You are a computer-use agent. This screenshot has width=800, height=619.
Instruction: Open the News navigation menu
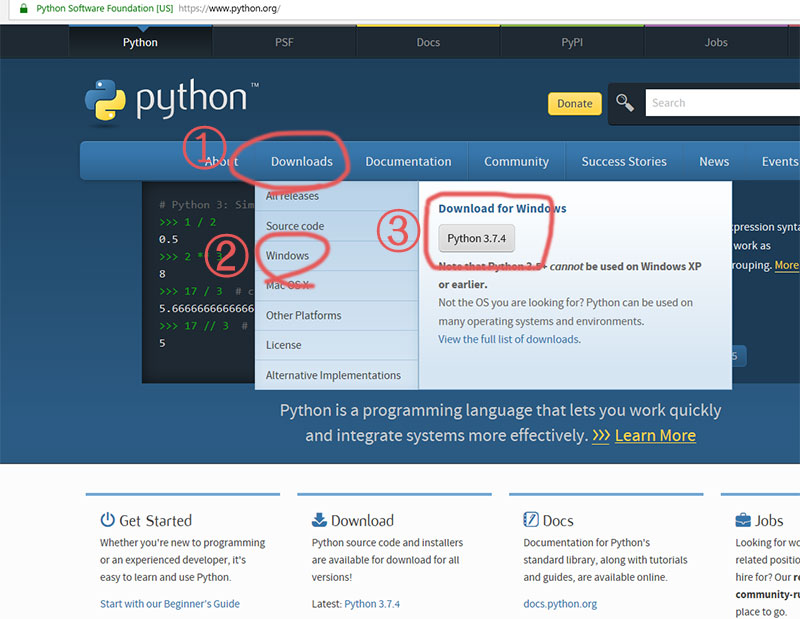coord(714,161)
